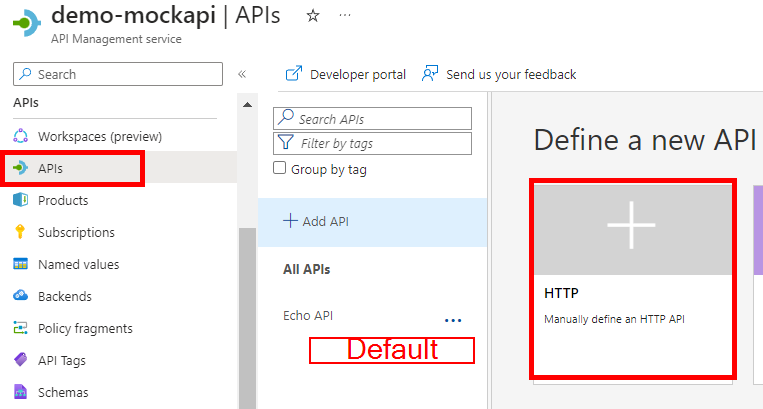Click the API Tags tag icon
This screenshot has height=409, width=763.
(20, 360)
